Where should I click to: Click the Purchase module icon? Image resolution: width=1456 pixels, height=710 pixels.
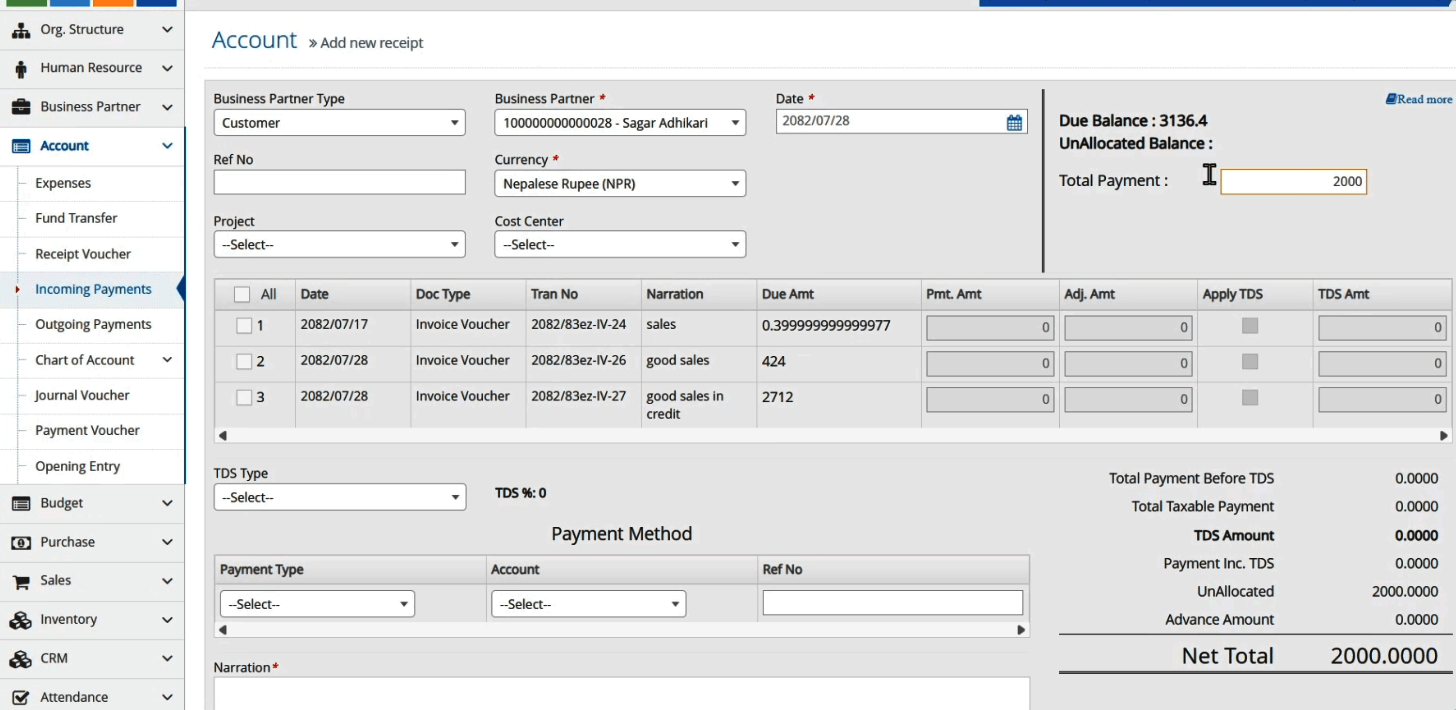click(x=20, y=542)
